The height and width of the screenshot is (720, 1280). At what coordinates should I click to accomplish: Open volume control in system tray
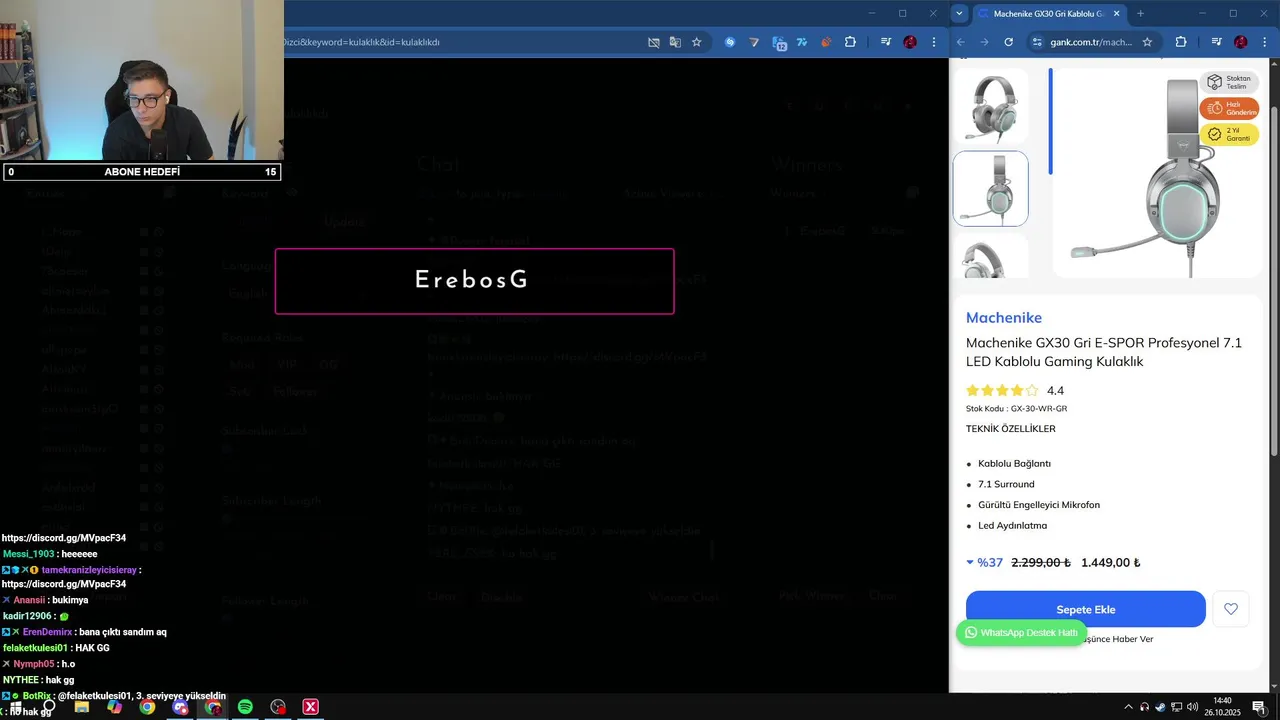point(1192,707)
